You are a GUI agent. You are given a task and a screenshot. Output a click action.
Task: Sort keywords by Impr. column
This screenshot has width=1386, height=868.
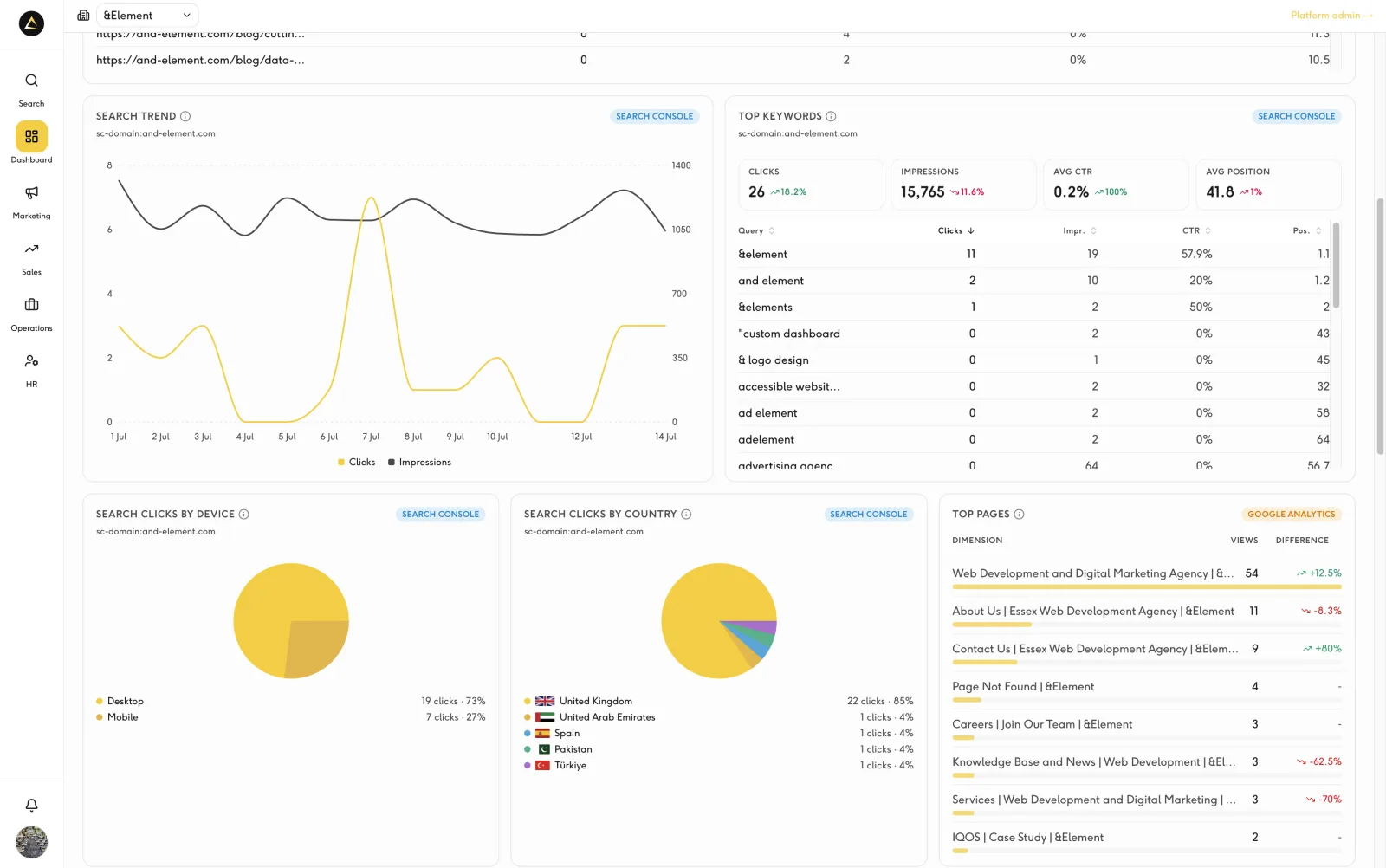pos(1079,230)
